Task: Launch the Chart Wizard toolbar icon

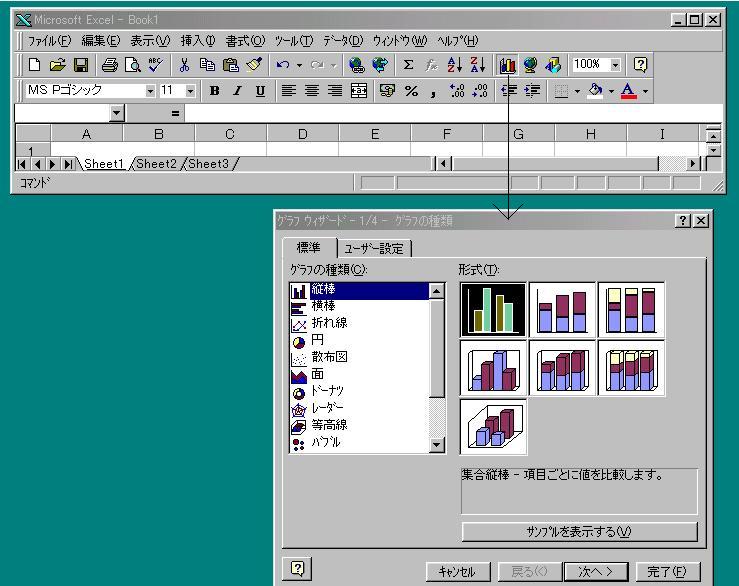Action: click(x=507, y=65)
